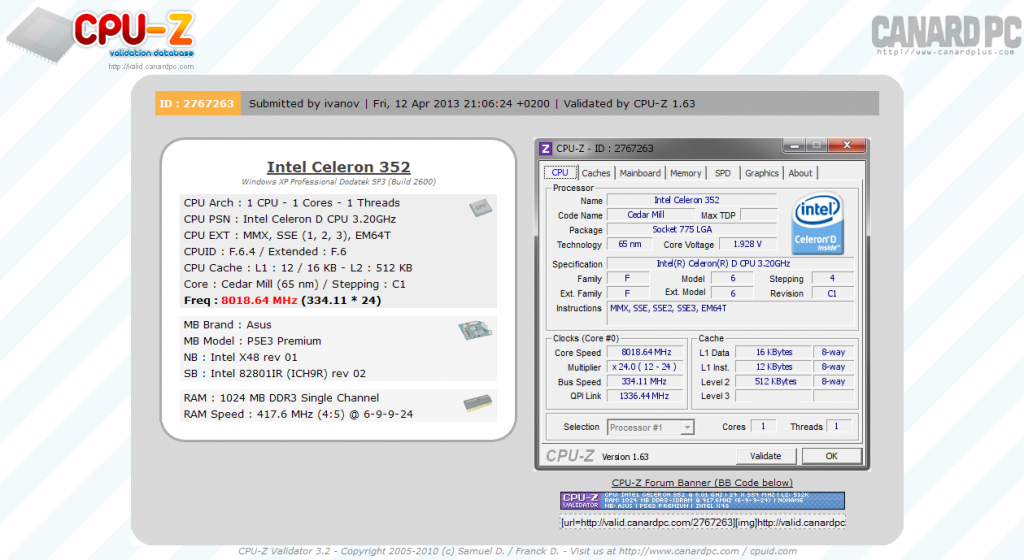Screen dimensions: 1024x560
Task: Click the Revision C1 field
Action: (x=832, y=294)
